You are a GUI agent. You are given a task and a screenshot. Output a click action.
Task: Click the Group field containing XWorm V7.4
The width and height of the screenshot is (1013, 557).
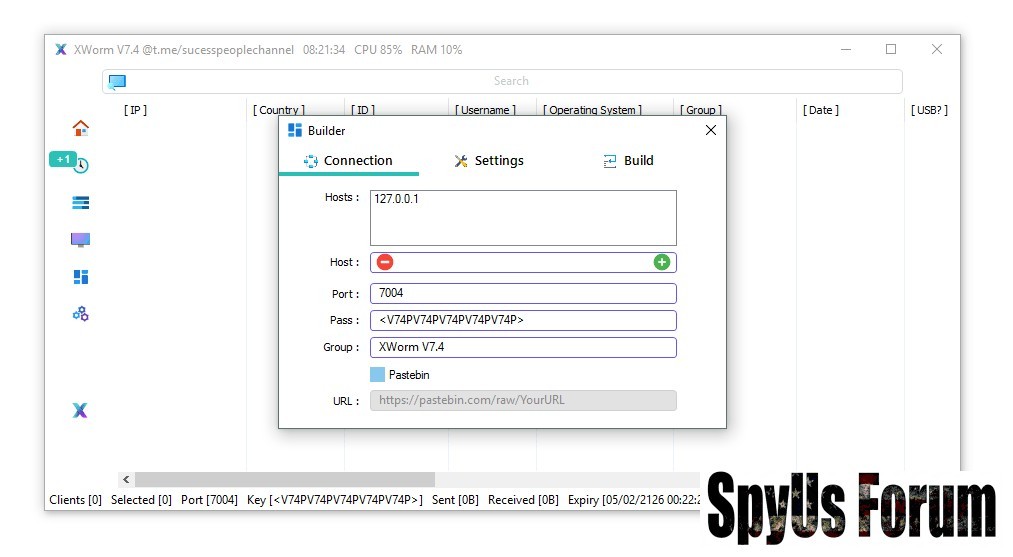(x=523, y=348)
